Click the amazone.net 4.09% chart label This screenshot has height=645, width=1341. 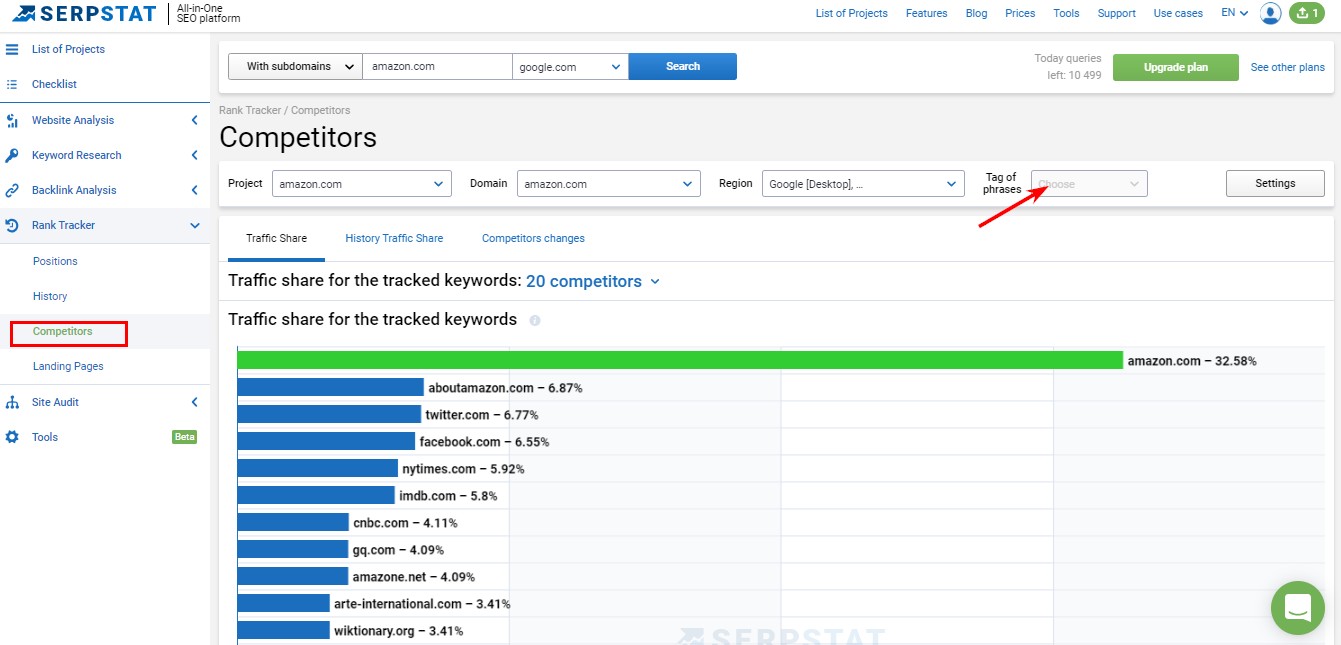(414, 576)
